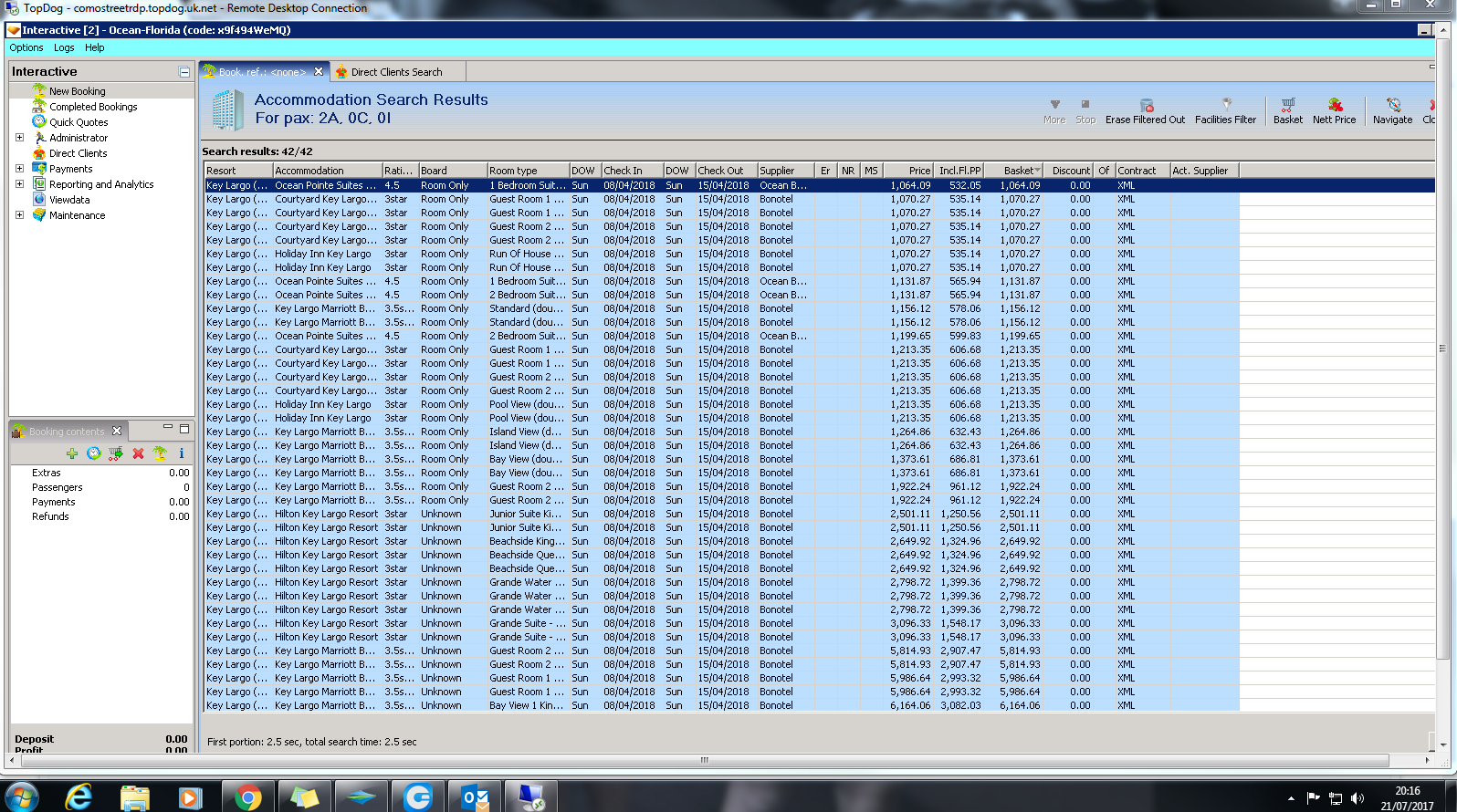The height and width of the screenshot is (812, 1457).
Task: Click the Discount column header
Action: [x=1068, y=171]
